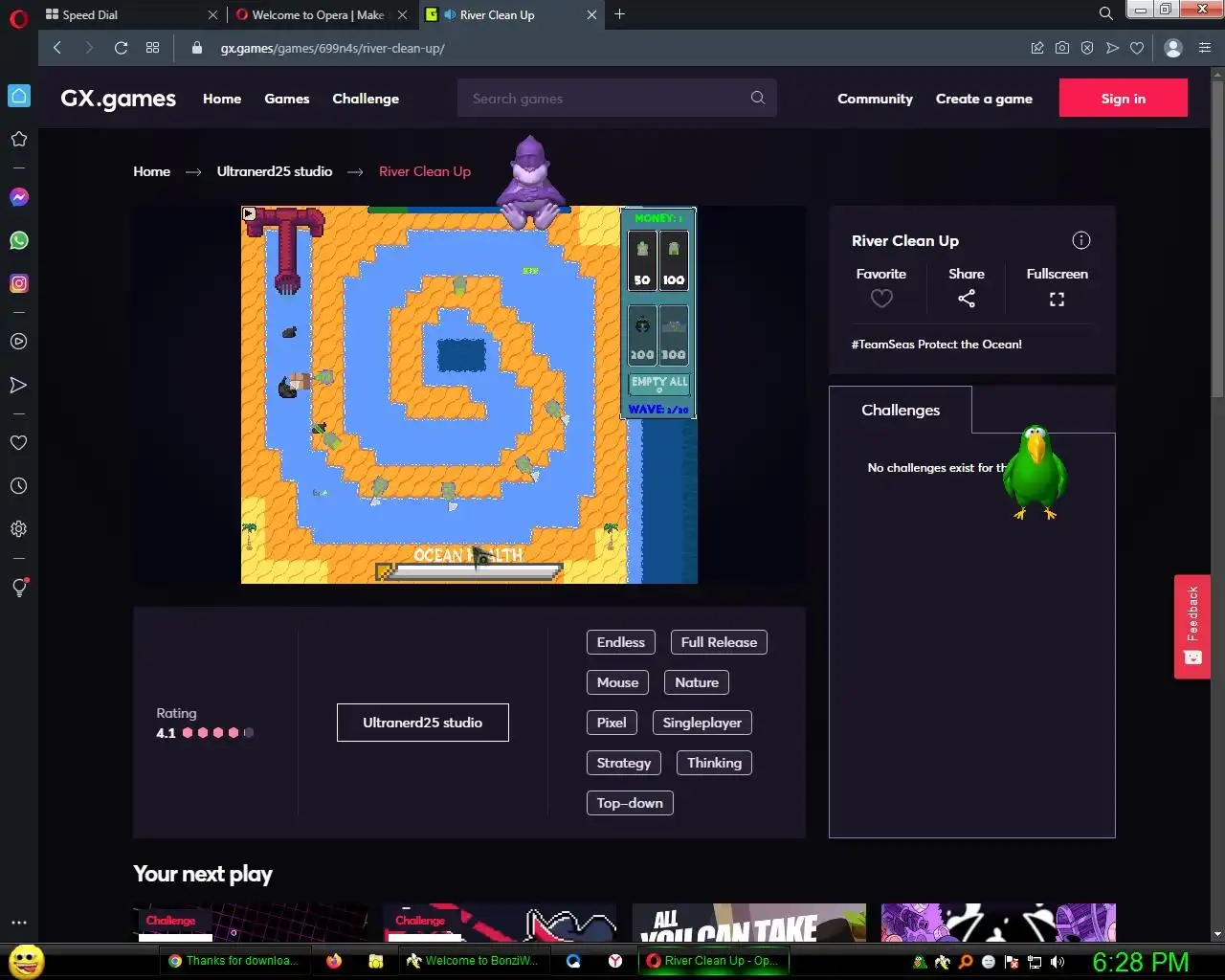This screenshot has height=980, width=1225.
Task: Open bookmarks star in Opera sidebar
Action: point(18,139)
